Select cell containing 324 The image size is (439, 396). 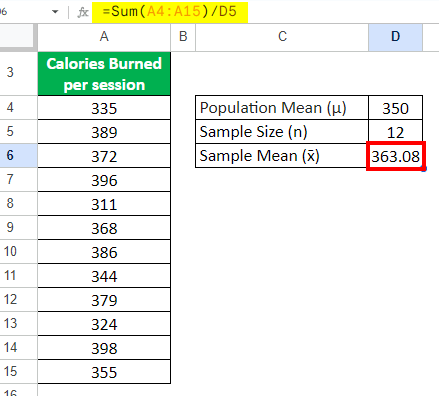(x=104, y=324)
